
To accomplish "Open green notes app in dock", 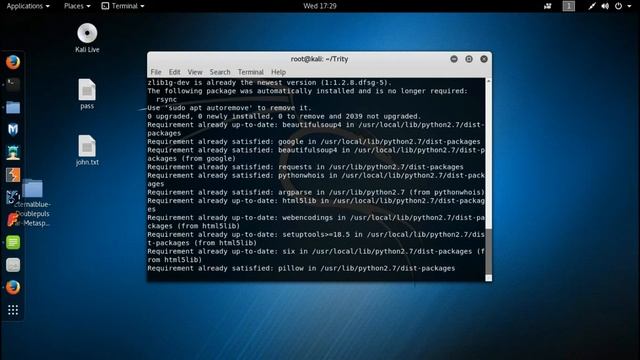I will pos(13,242).
